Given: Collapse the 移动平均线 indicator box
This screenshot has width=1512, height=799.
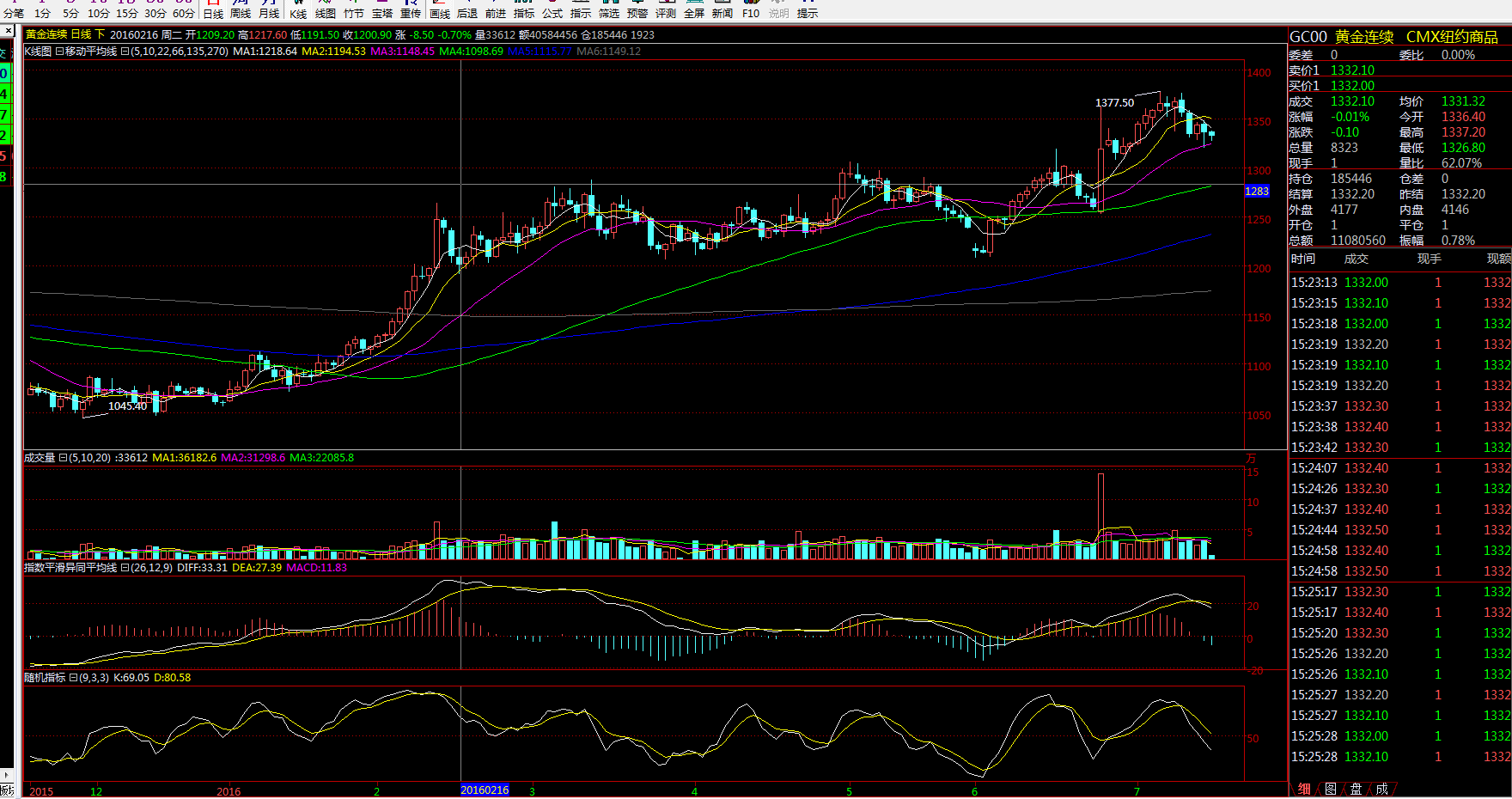Looking at the screenshot, I should click(x=59, y=52).
